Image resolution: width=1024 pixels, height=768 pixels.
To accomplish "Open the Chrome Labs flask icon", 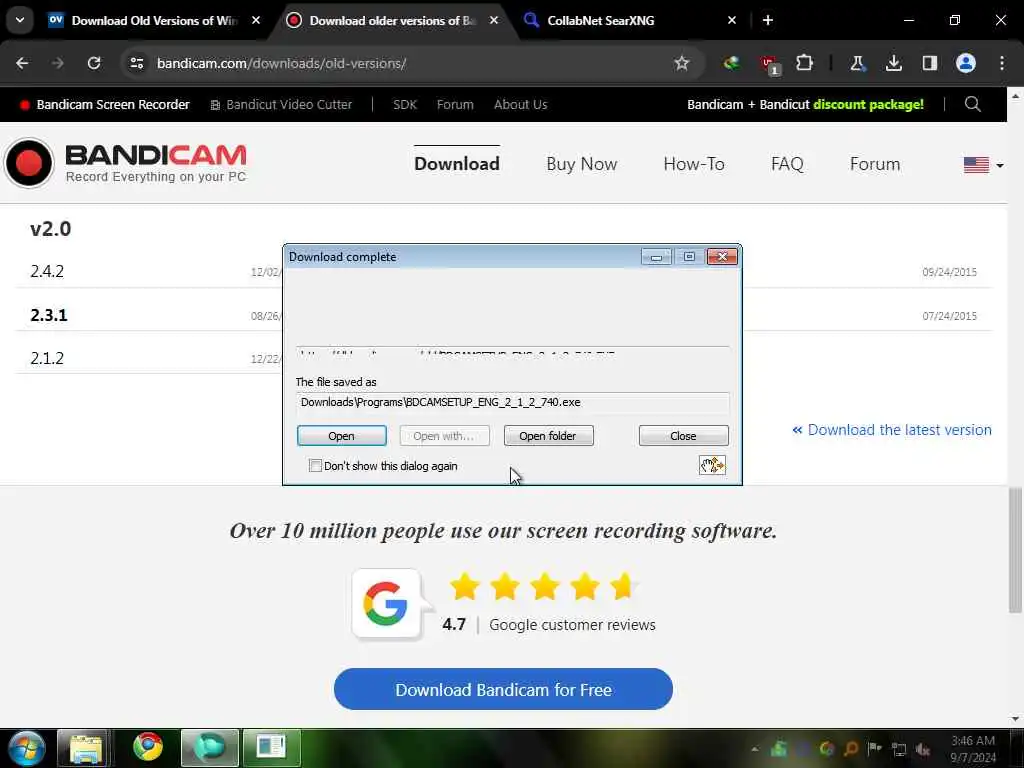I will click(x=857, y=63).
